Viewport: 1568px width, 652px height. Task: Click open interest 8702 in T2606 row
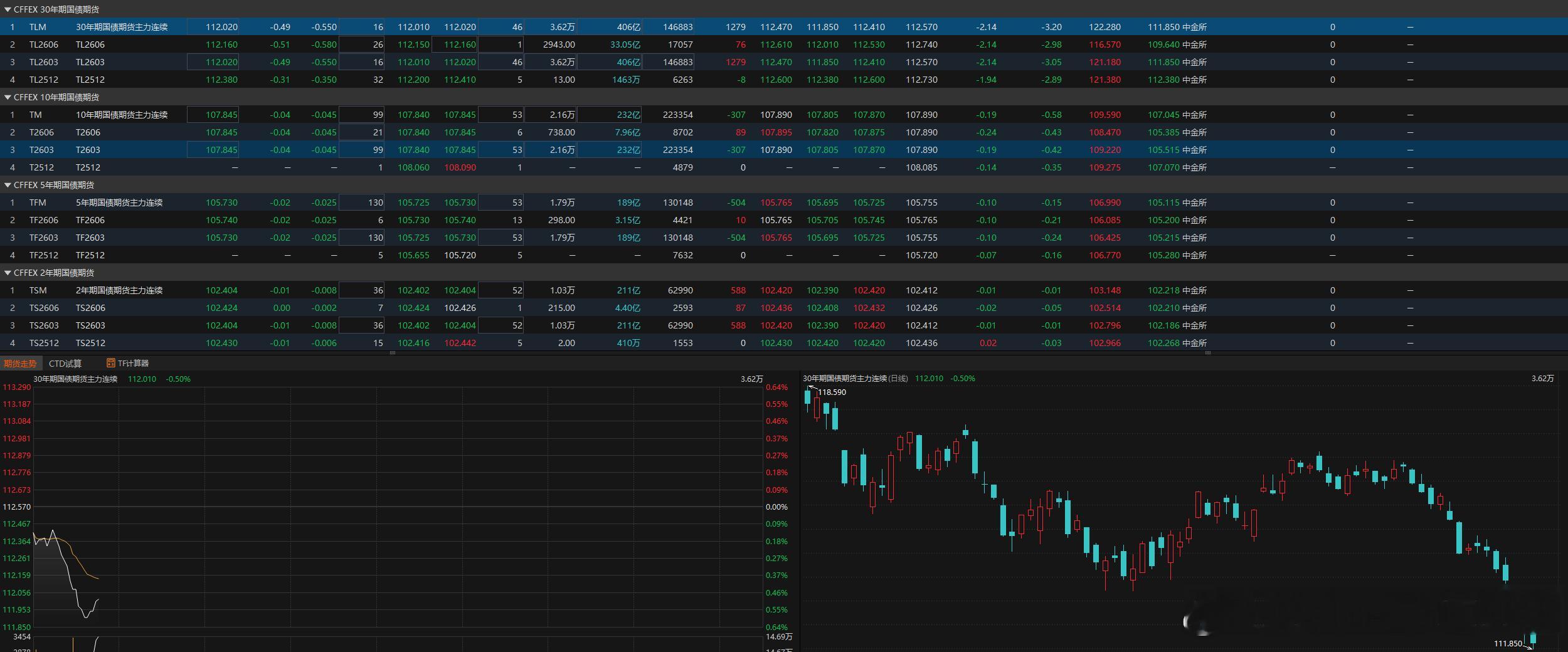[682, 132]
